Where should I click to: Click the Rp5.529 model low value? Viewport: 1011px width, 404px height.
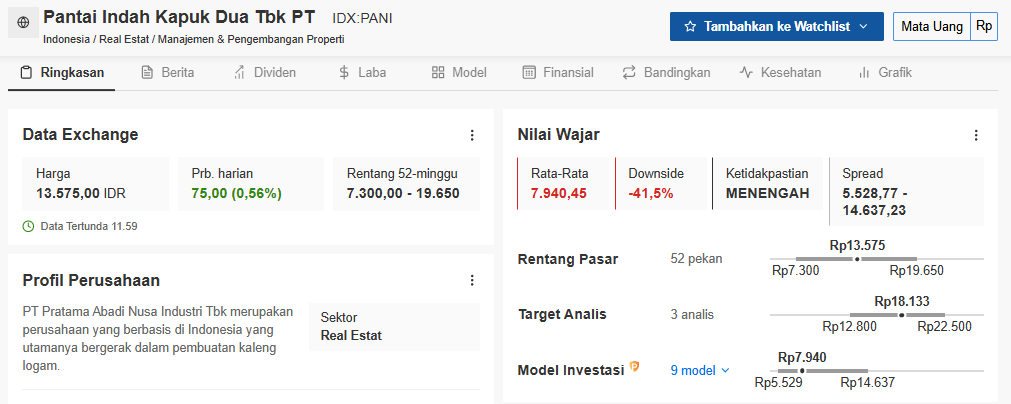(x=778, y=383)
